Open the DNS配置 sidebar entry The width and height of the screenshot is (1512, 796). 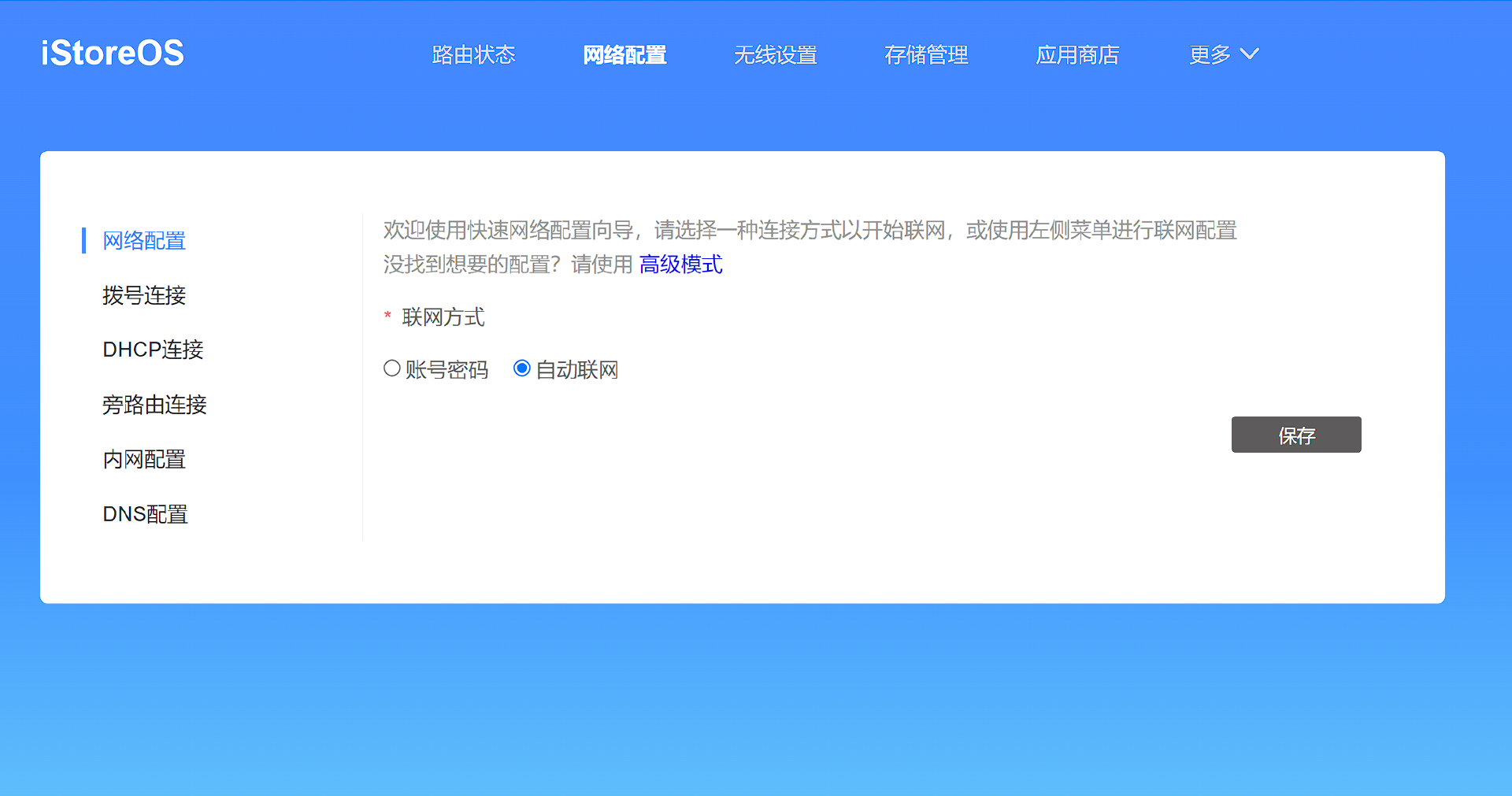(x=144, y=513)
